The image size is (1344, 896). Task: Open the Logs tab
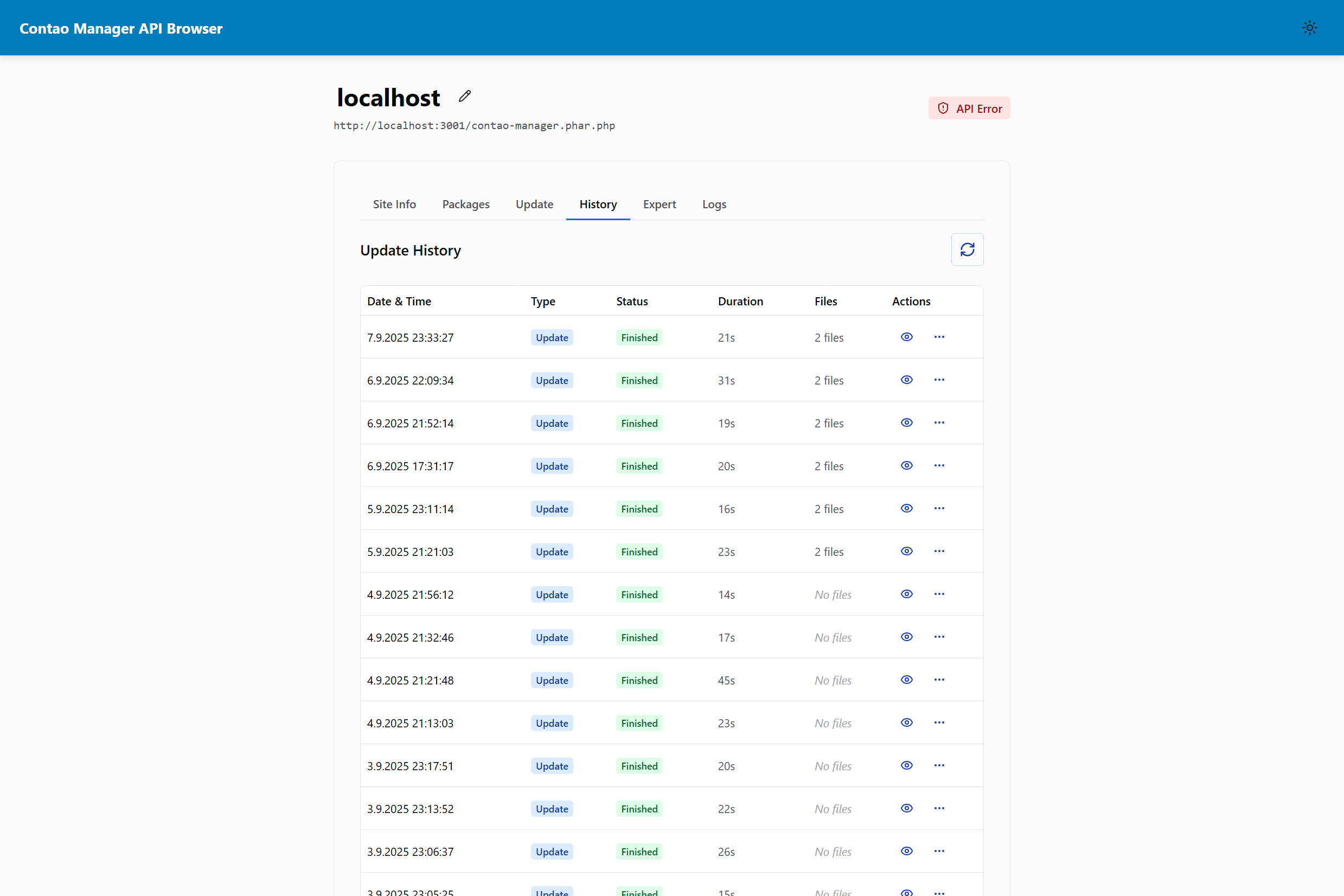[714, 204]
